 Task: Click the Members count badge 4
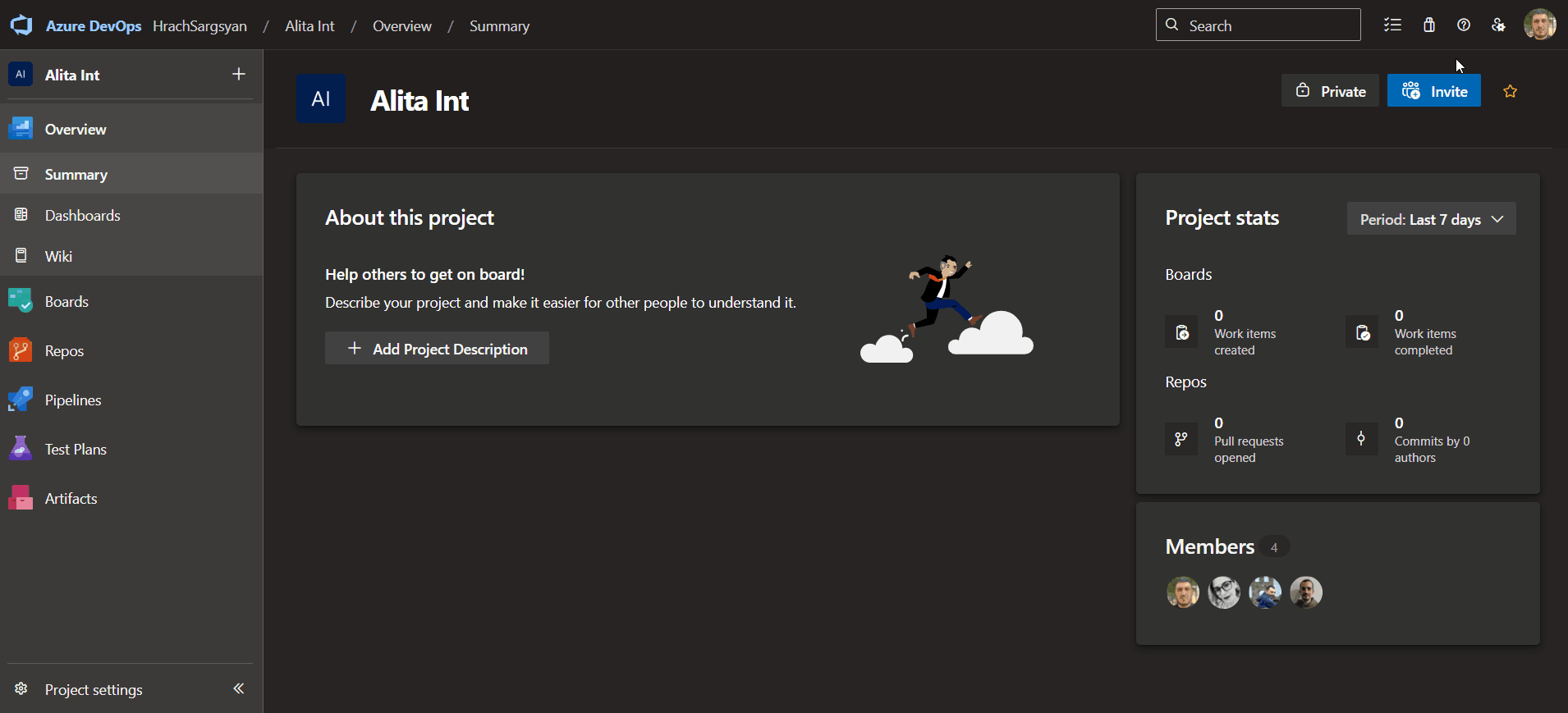(x=1274, y=546)
